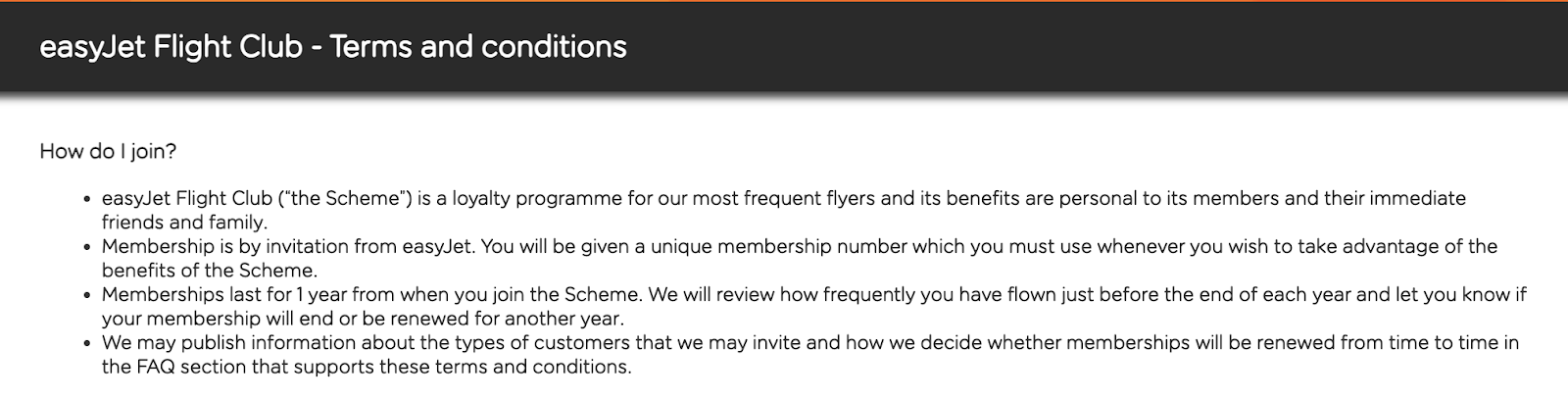Click the text 'benefits of the Scheme.'
1568x399 pixels.
[x=209, y=271]
